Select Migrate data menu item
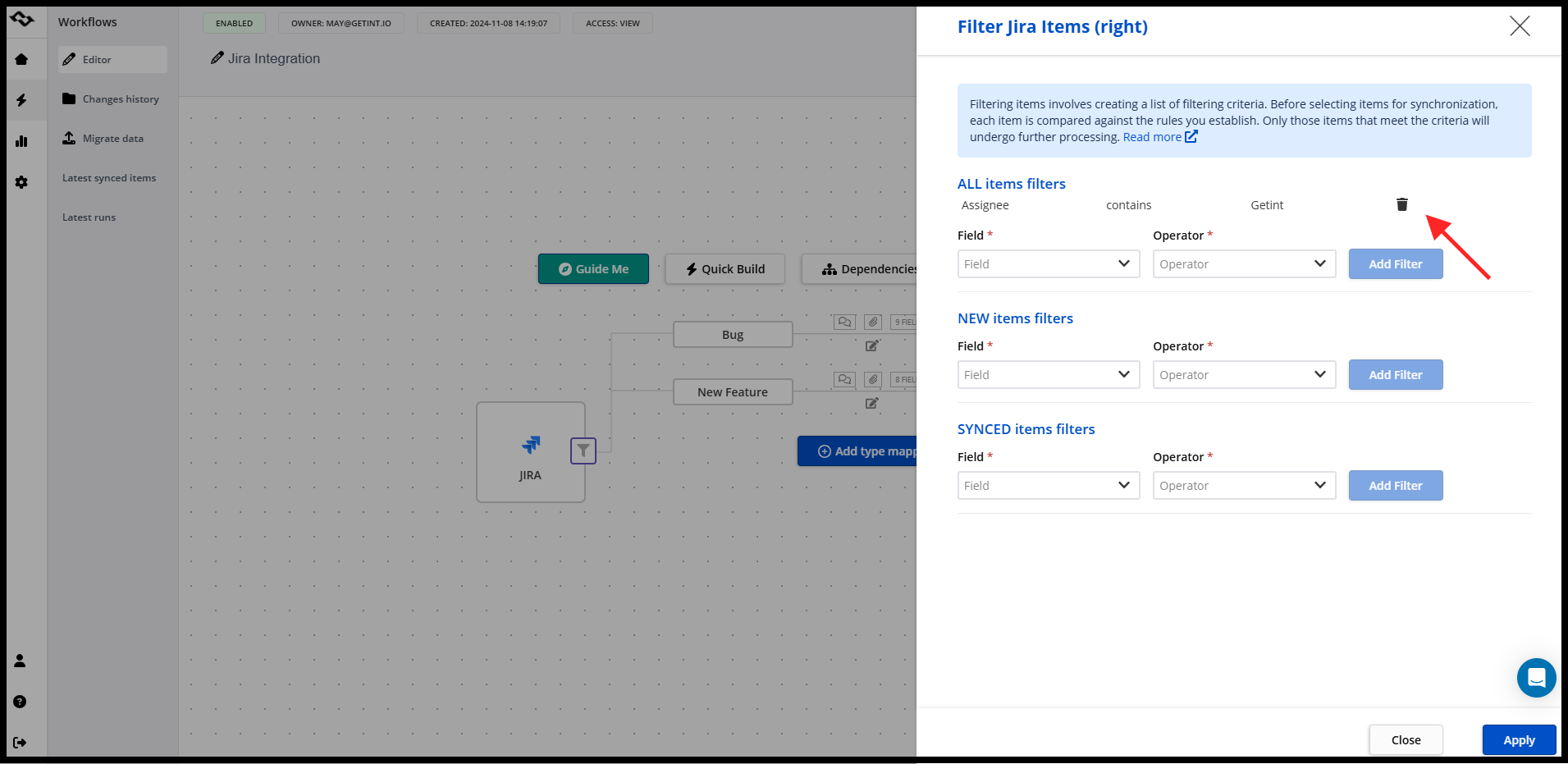The width and height of the screenshot is (1568, 764). click(112, 139)
